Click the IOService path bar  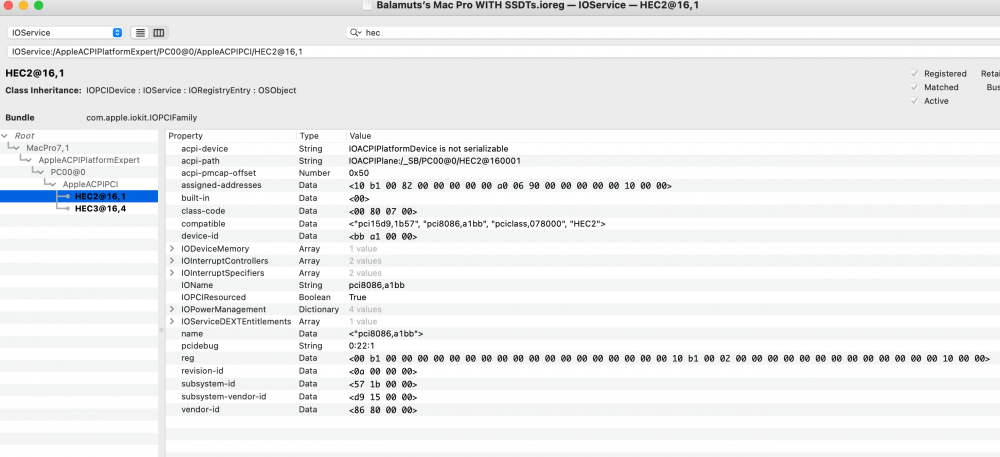tap(504, 52)
